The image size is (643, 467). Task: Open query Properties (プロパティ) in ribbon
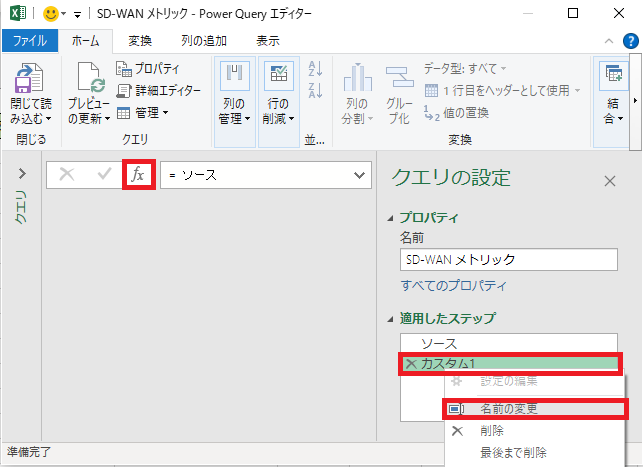point(148,68)
